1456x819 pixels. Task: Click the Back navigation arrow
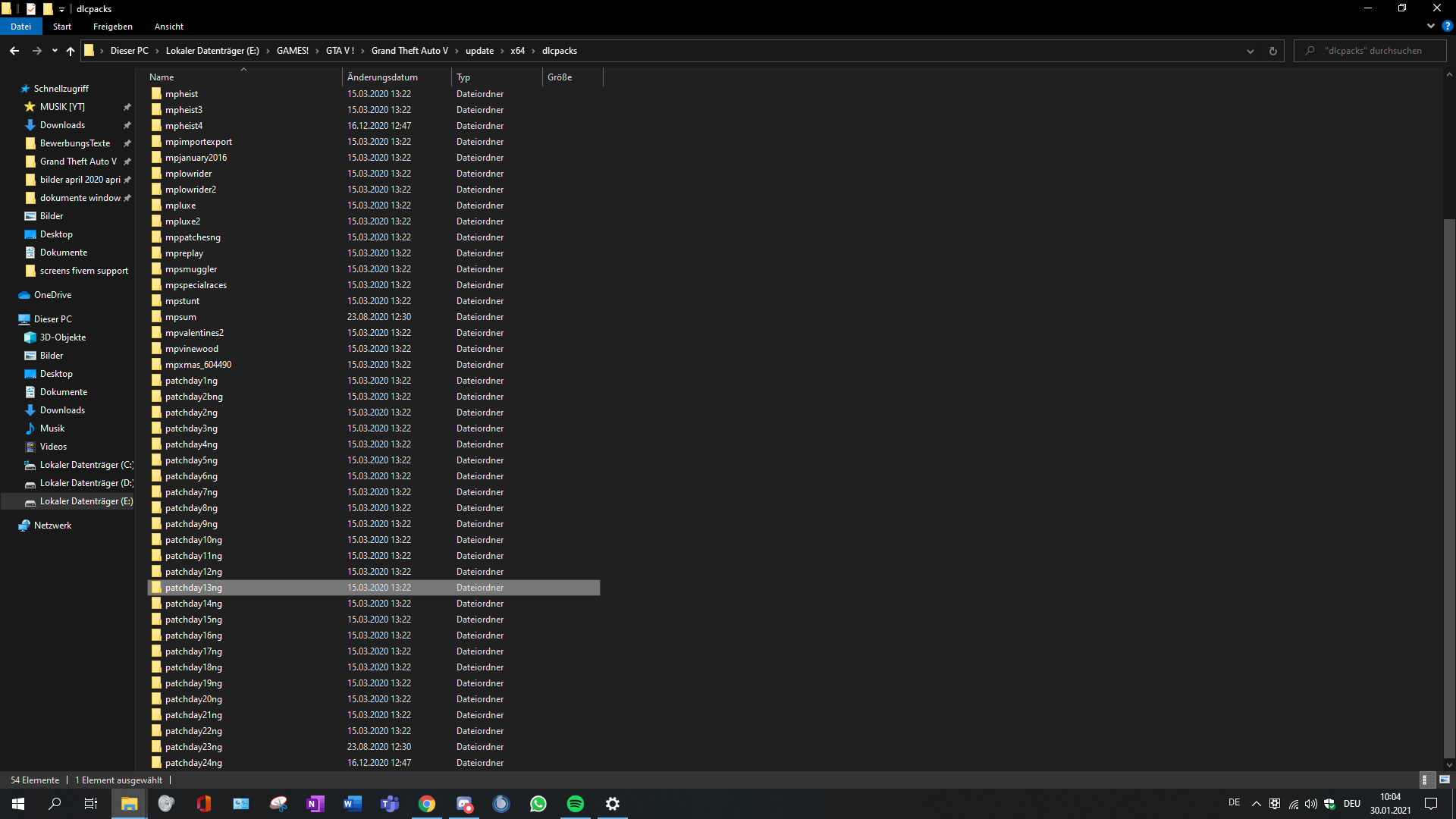[x=14, y=51]
